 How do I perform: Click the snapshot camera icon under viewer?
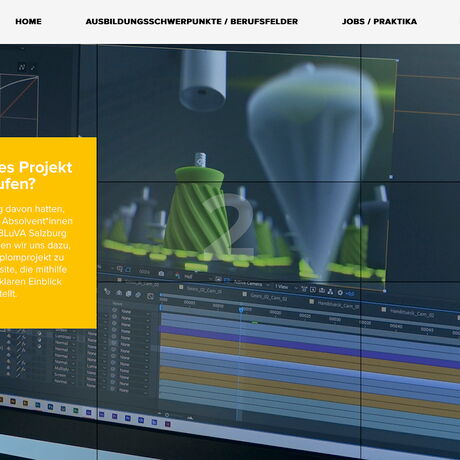161,274
